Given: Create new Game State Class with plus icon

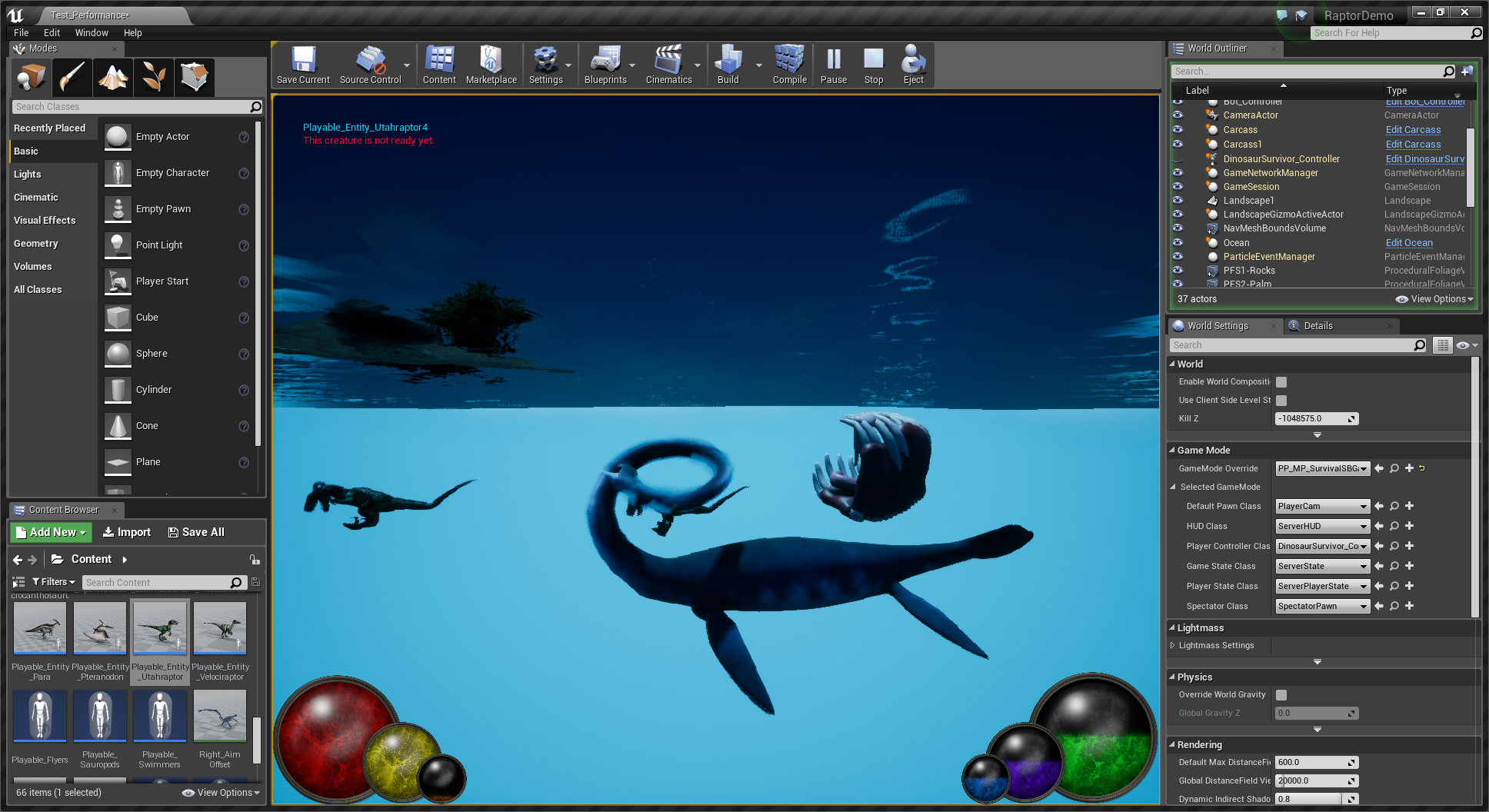Looking at the screenshot, I should pyautogui.click(x=1409, y=566).
